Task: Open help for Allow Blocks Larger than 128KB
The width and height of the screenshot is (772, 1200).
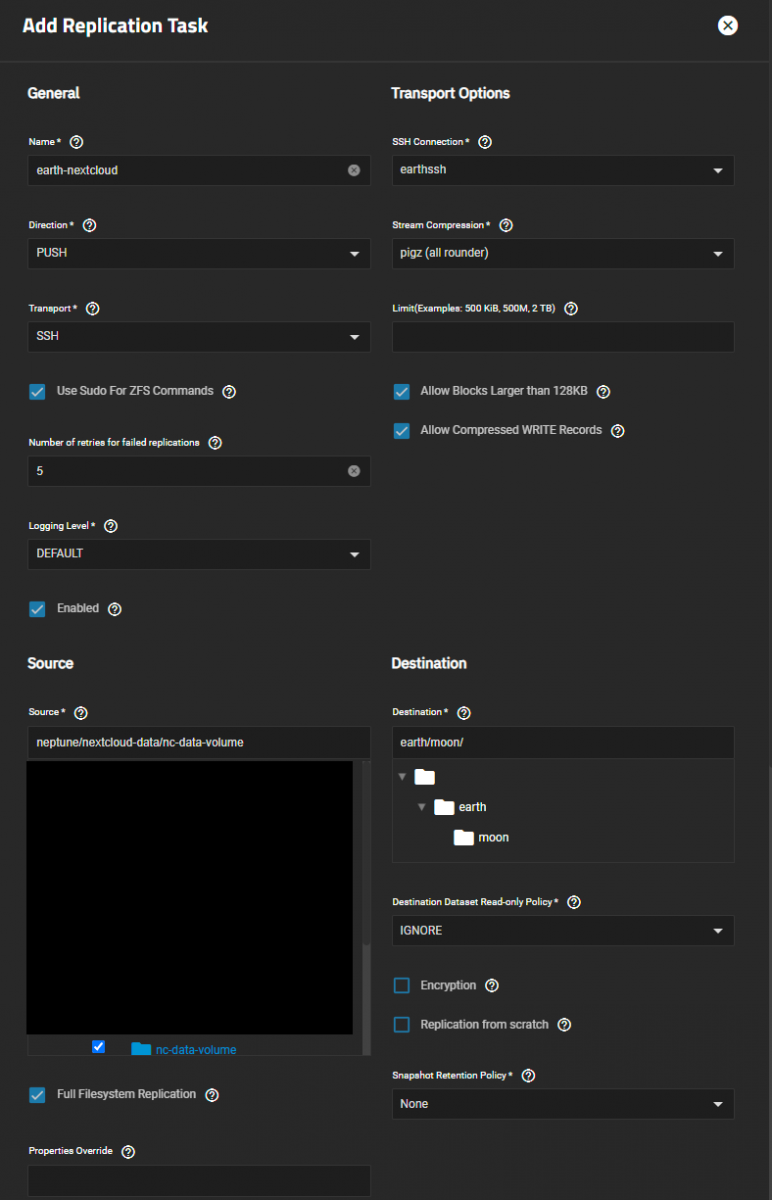Action: click(x=603, y=392)
